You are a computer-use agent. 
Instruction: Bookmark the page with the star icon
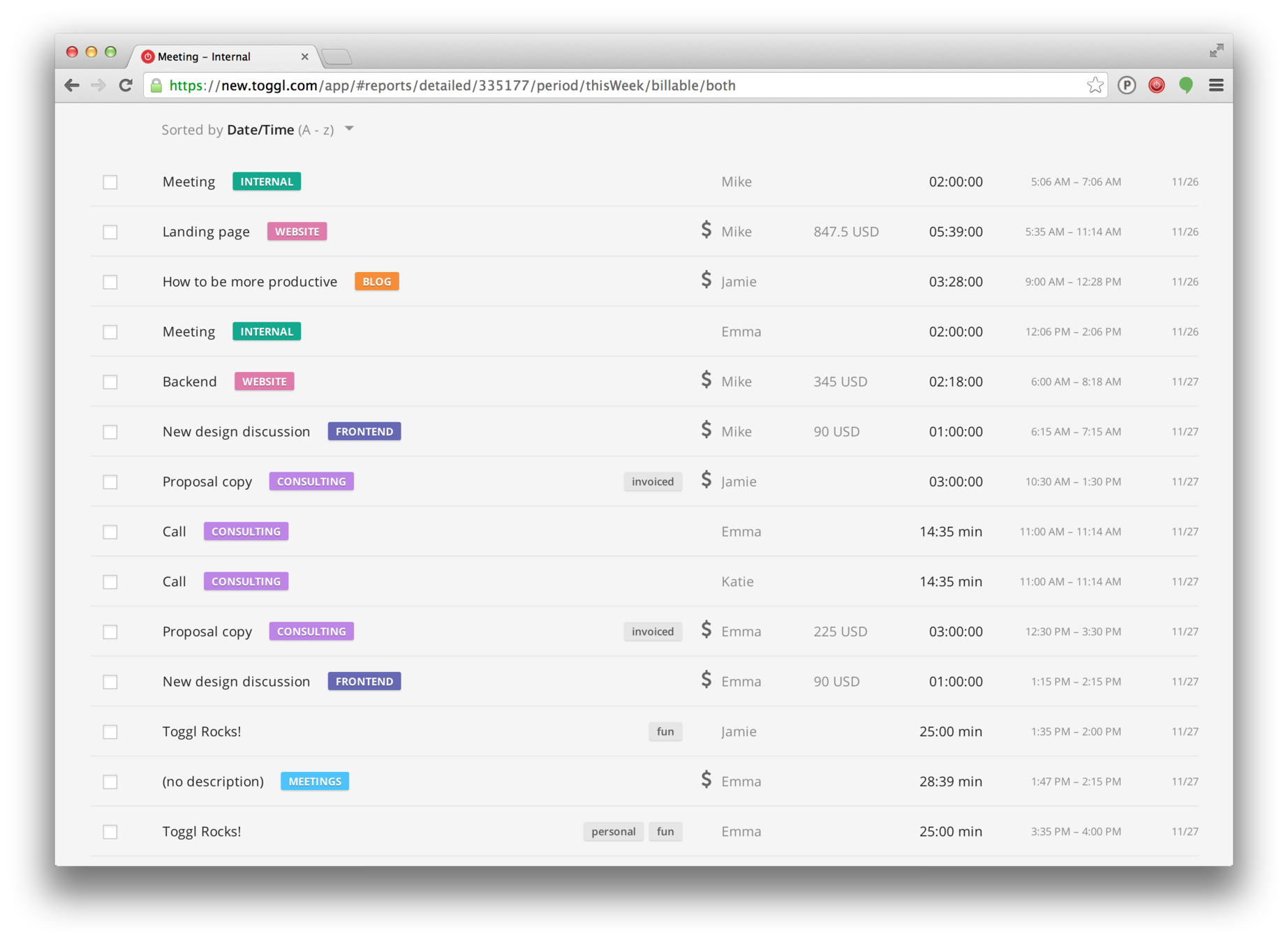[1095, 85]
